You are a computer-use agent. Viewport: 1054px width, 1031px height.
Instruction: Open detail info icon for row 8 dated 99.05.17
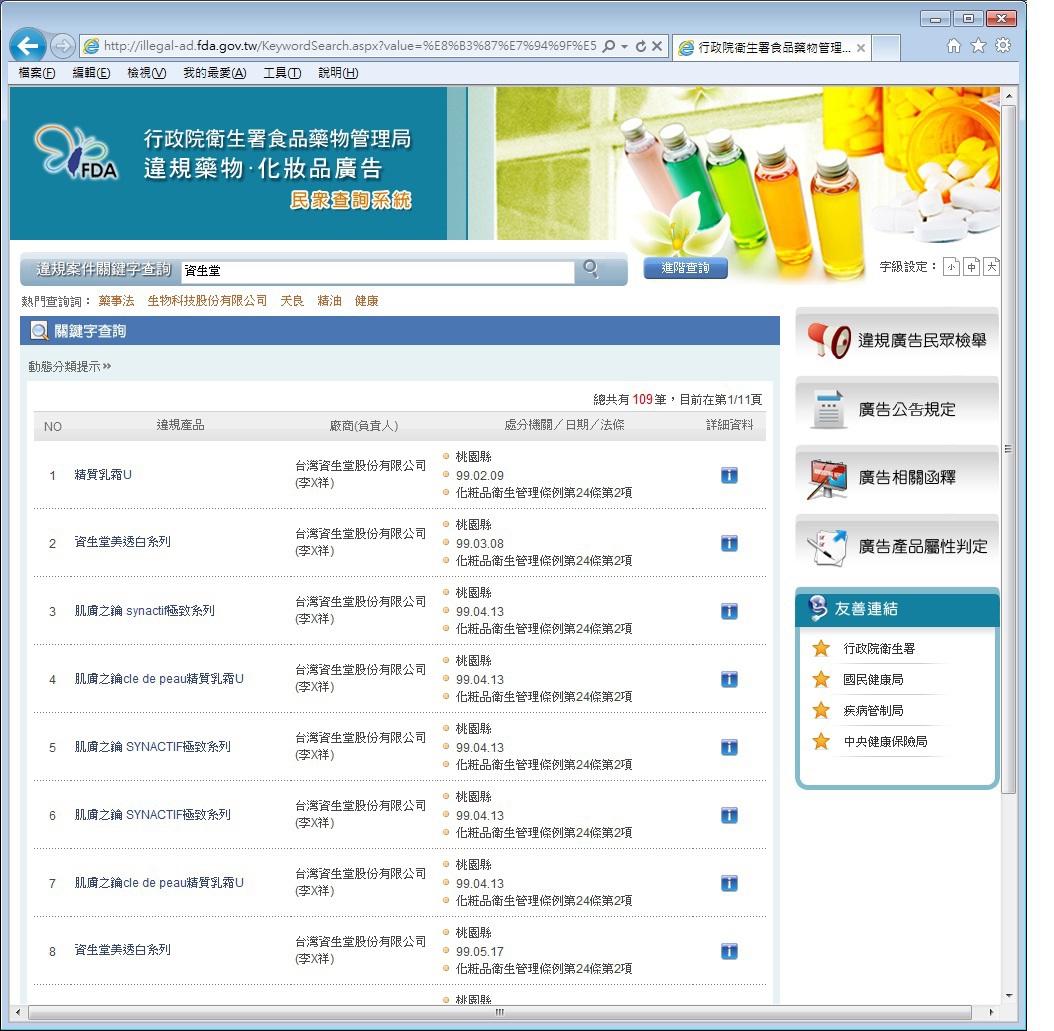click(x=729, y=951)
